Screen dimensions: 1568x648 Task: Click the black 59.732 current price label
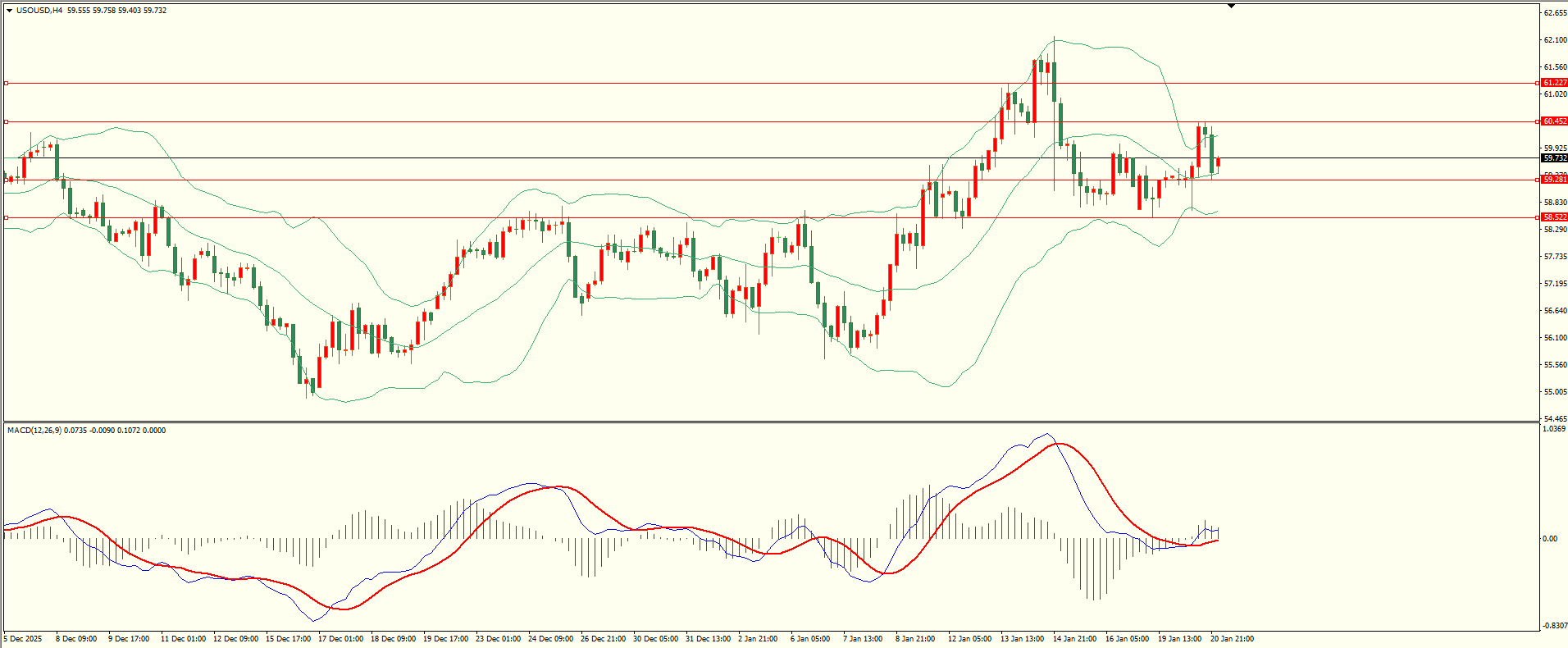click(1554, 158)
